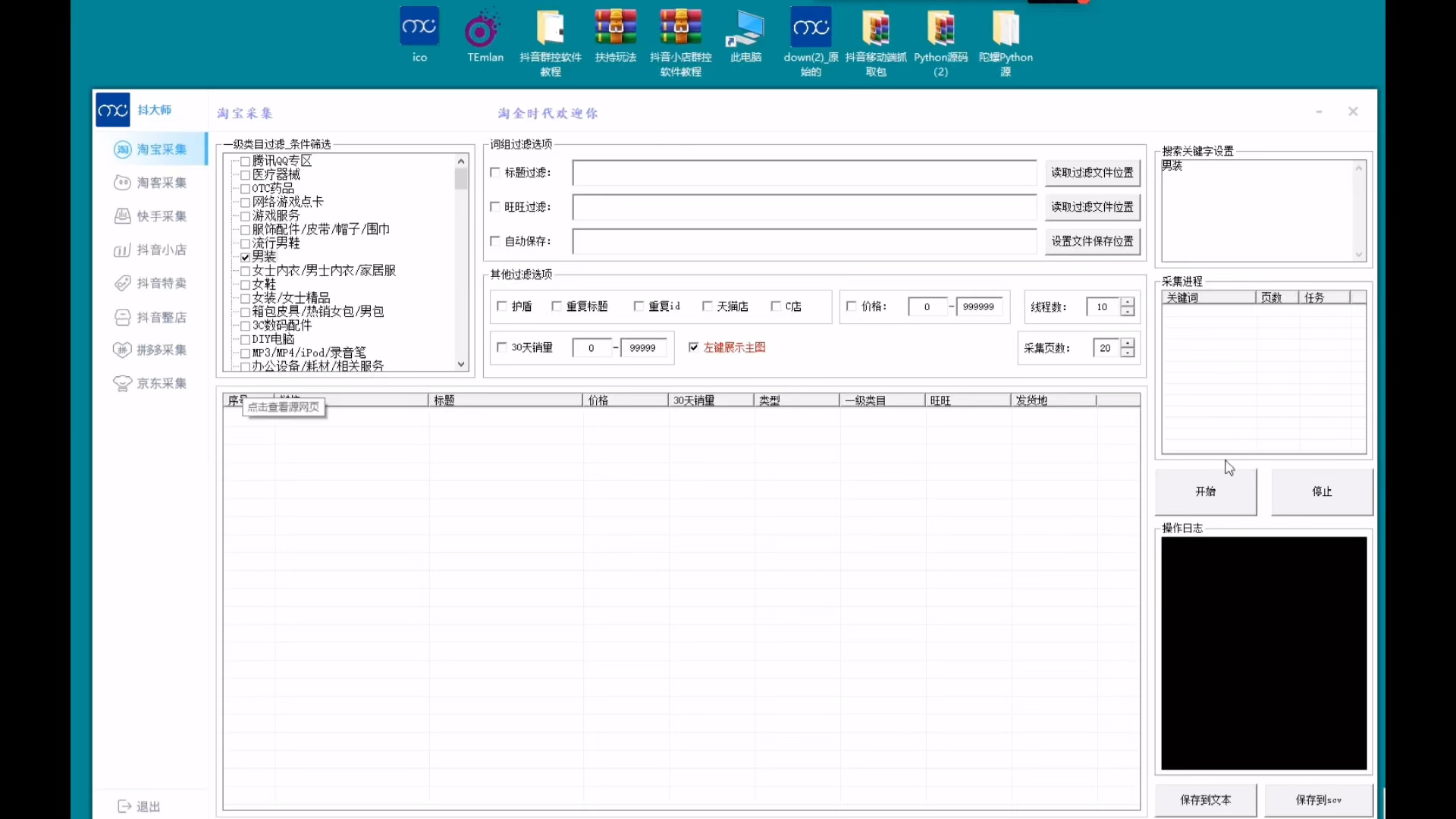Switch to the 拼多多采集 tab
This screenshot has width=1456, height=819.
pyautogui.click(x=151, y=350)
